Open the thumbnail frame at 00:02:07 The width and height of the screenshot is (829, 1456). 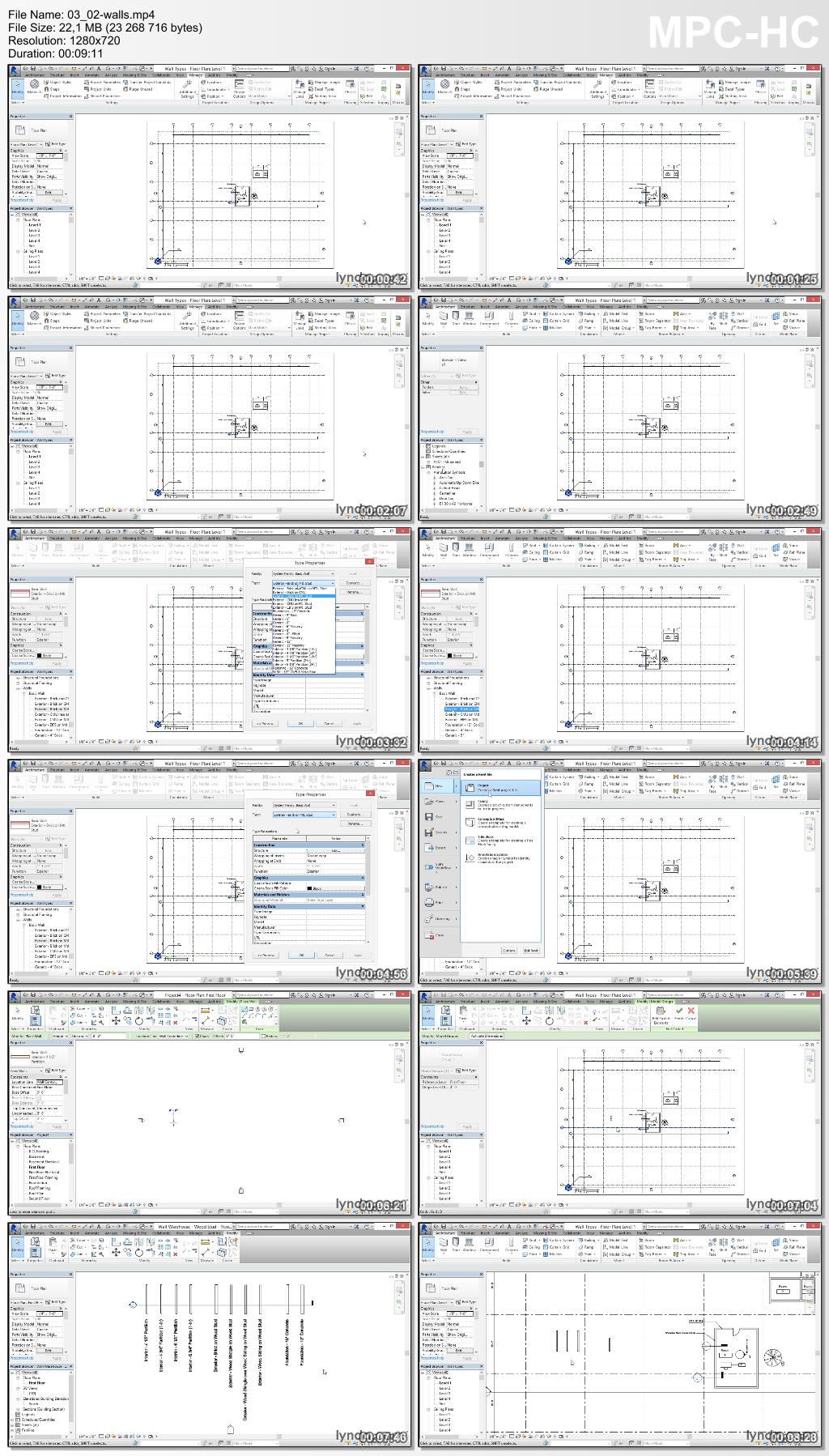(210, 408)
